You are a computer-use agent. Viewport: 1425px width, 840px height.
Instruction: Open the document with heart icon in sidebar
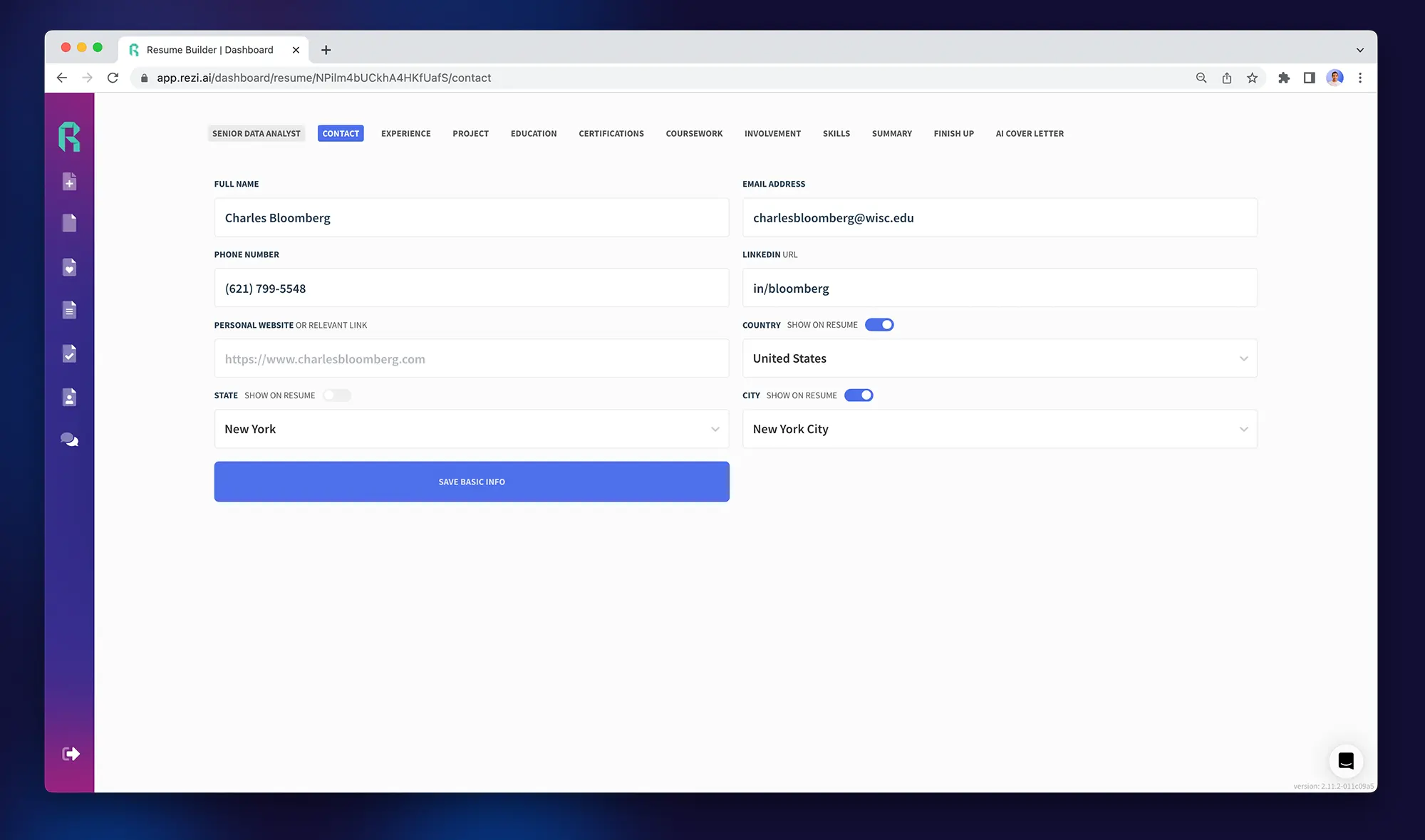(x=69, y=267)
